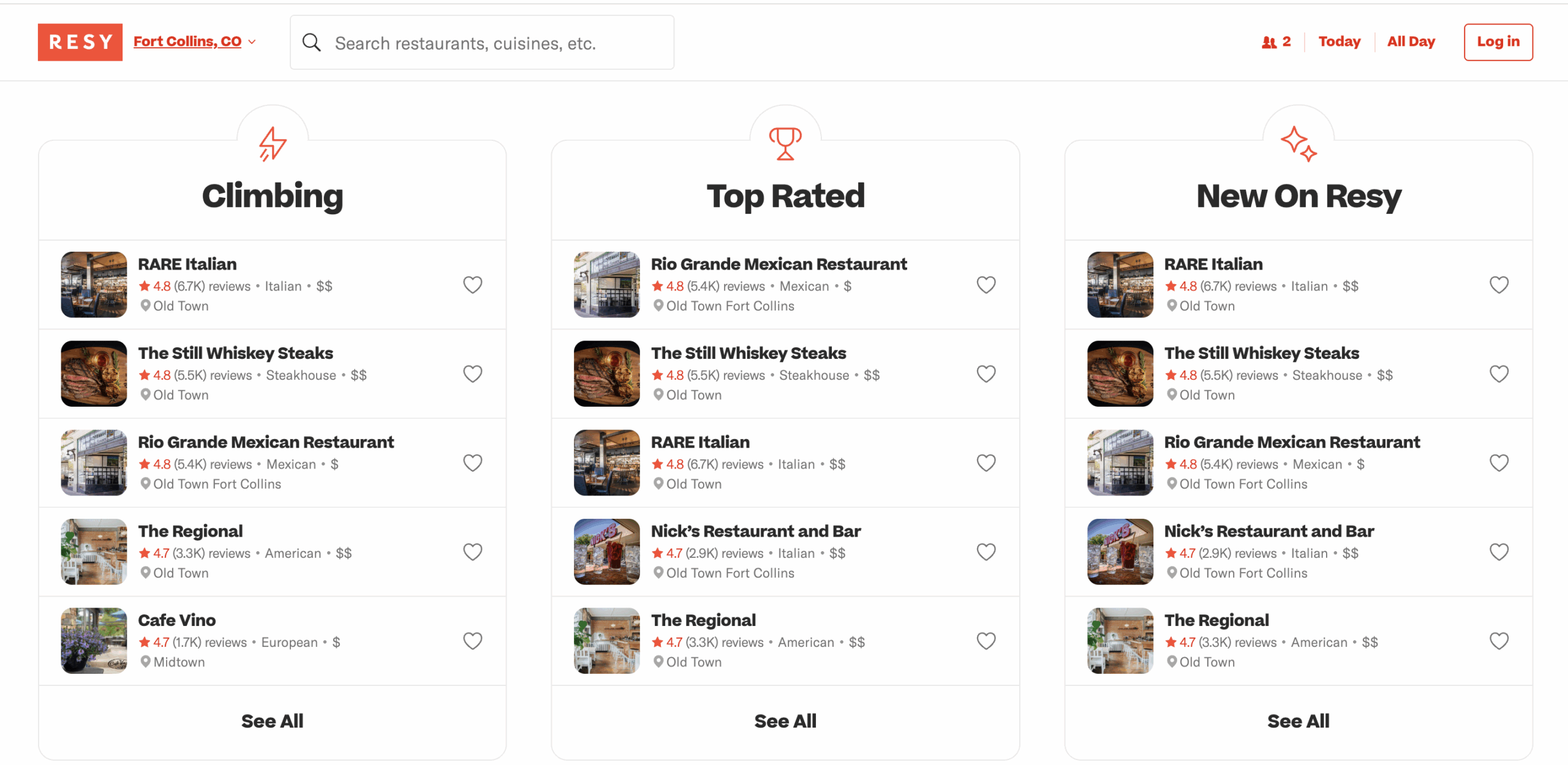This screenshot has height=765, width=1568.
Task: Heart Nick's Restaurant in New On Resy
Action: point(1499,552)
